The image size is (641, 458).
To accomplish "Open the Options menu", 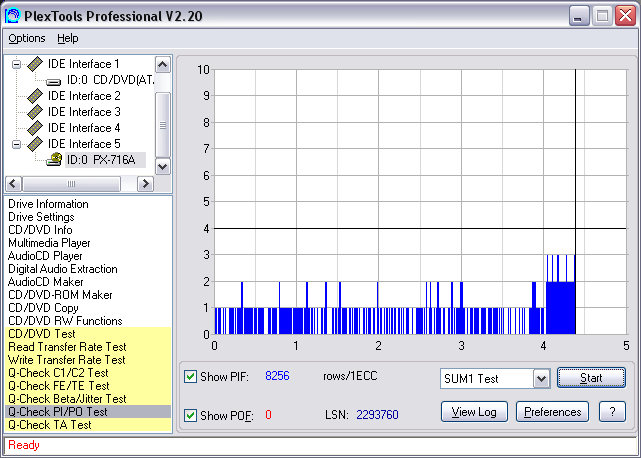I will pos(27,38).
